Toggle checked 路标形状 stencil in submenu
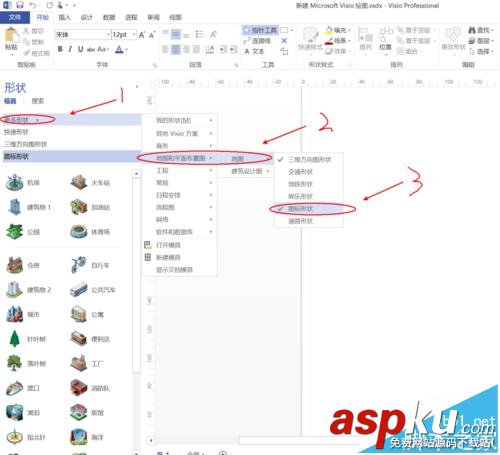500x455 pixels. 309,209
